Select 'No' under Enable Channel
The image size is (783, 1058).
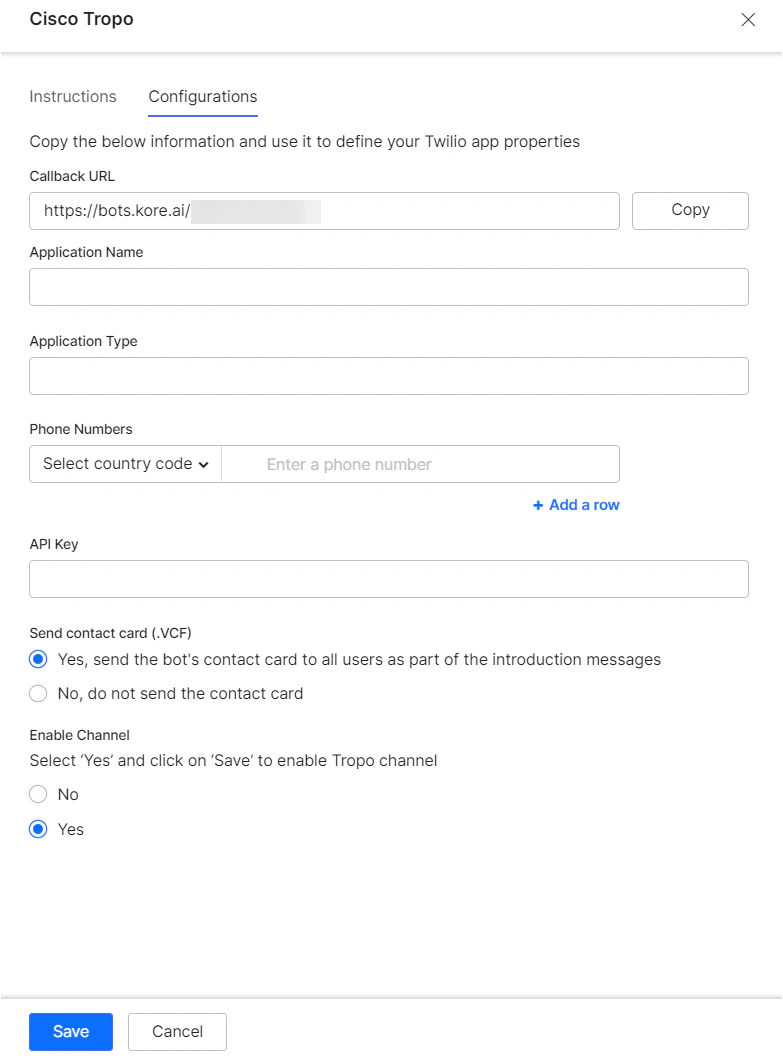37,794
